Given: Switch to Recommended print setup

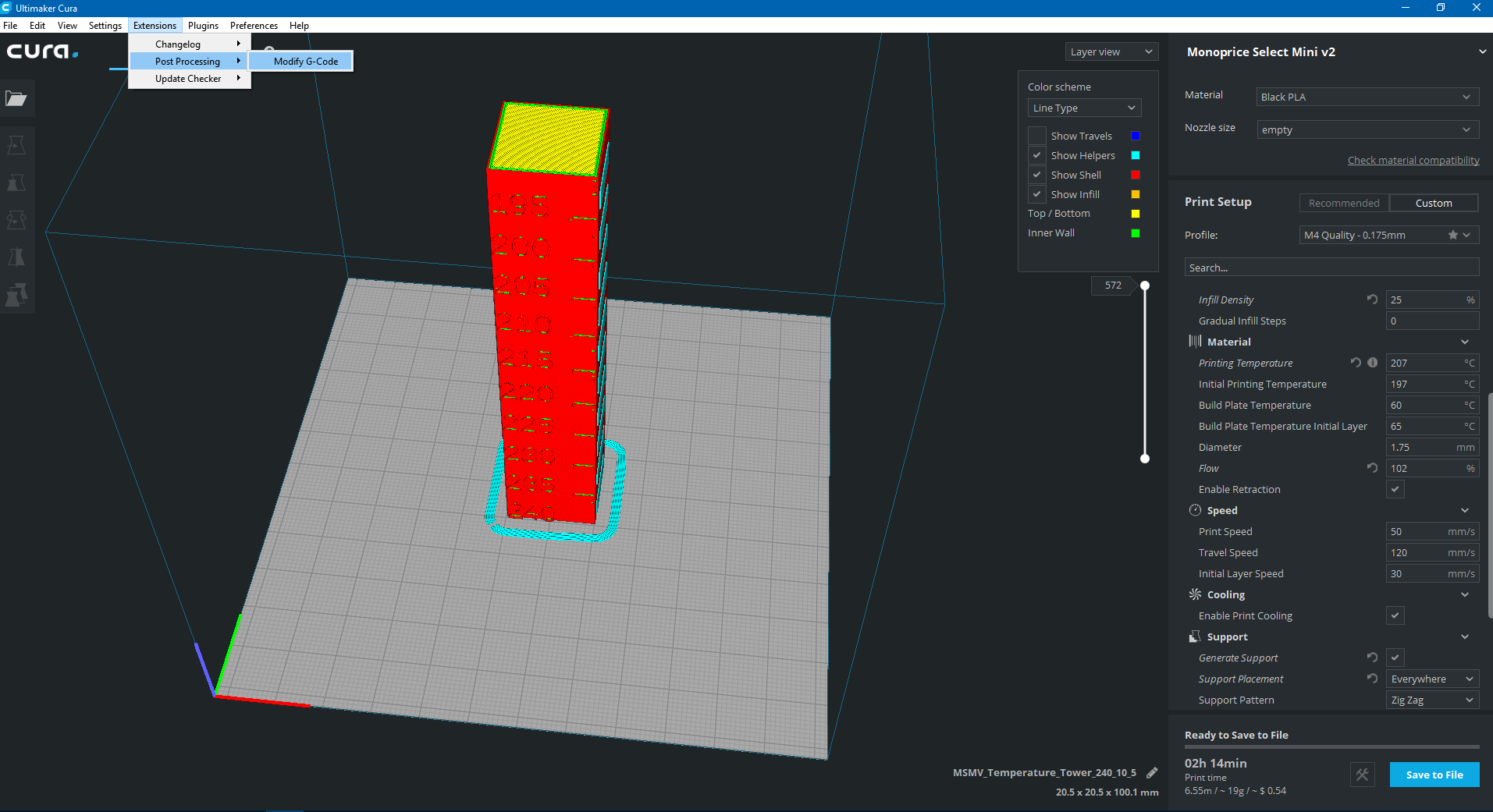Looking at the screenshot, I should pyautogui.click(x=1344, y=203).
